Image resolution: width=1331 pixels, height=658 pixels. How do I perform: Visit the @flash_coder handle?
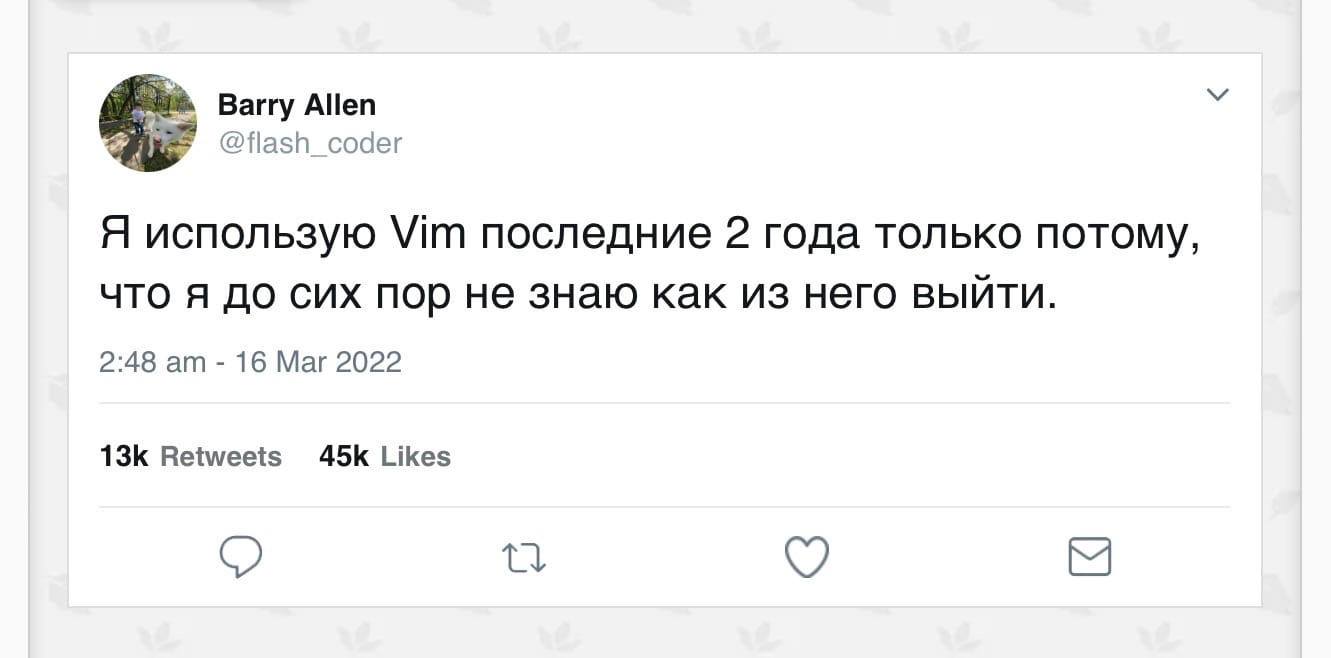(309, 143)
